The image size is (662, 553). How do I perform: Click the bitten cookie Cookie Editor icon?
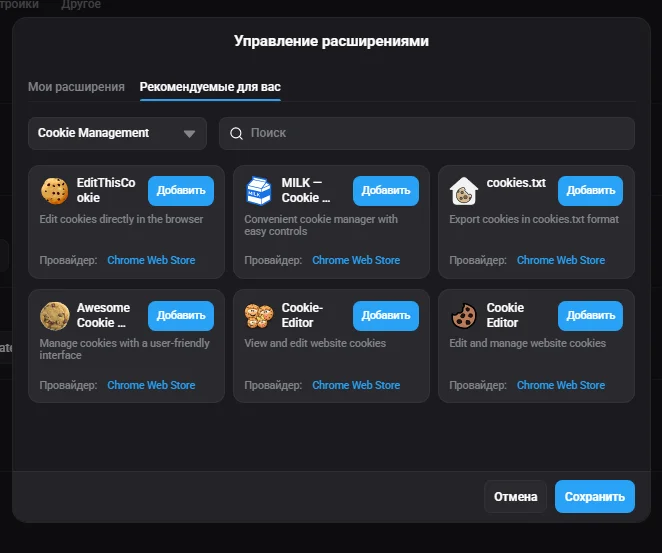(464, 316)
